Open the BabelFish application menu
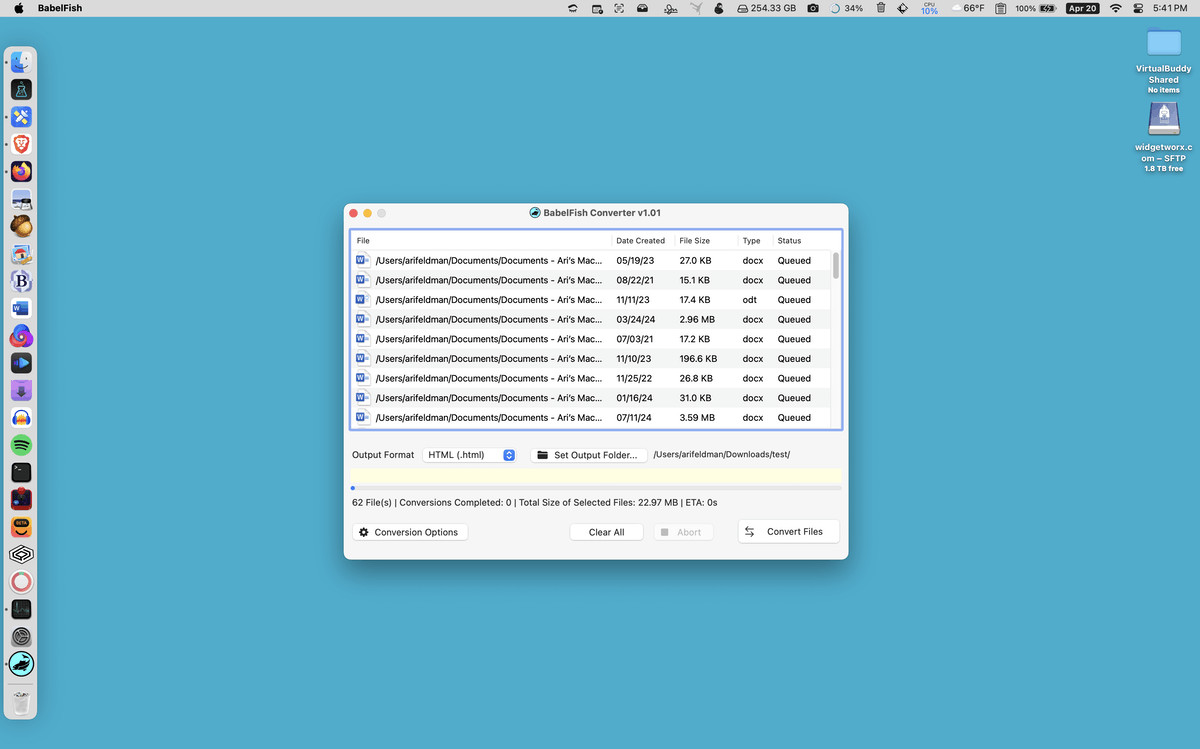The image size is (1200, 749). click(x=60, y=8)
